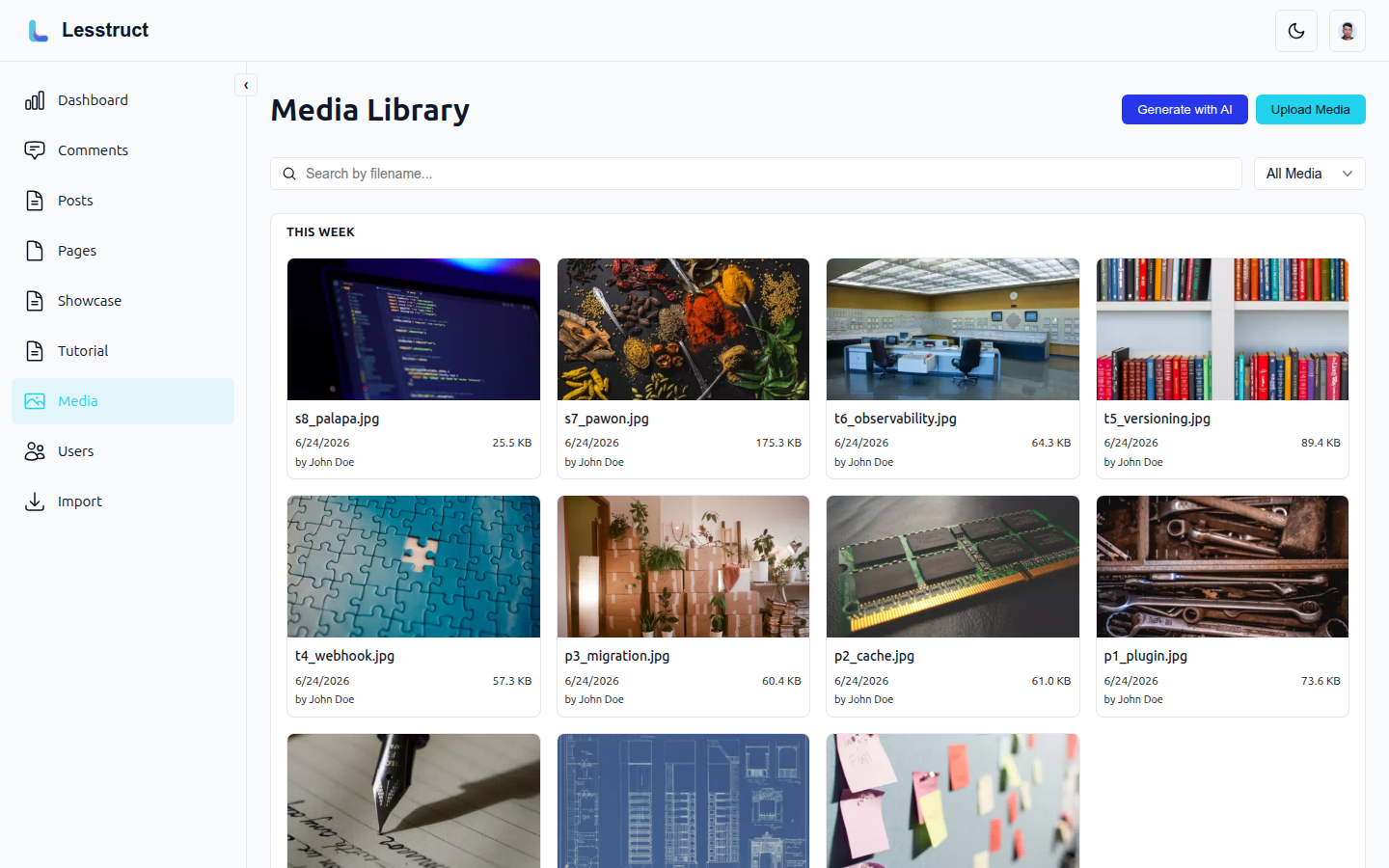
Task: Open s7_pawon.jpg spices thumbnail
Action: tap(683, 329)
